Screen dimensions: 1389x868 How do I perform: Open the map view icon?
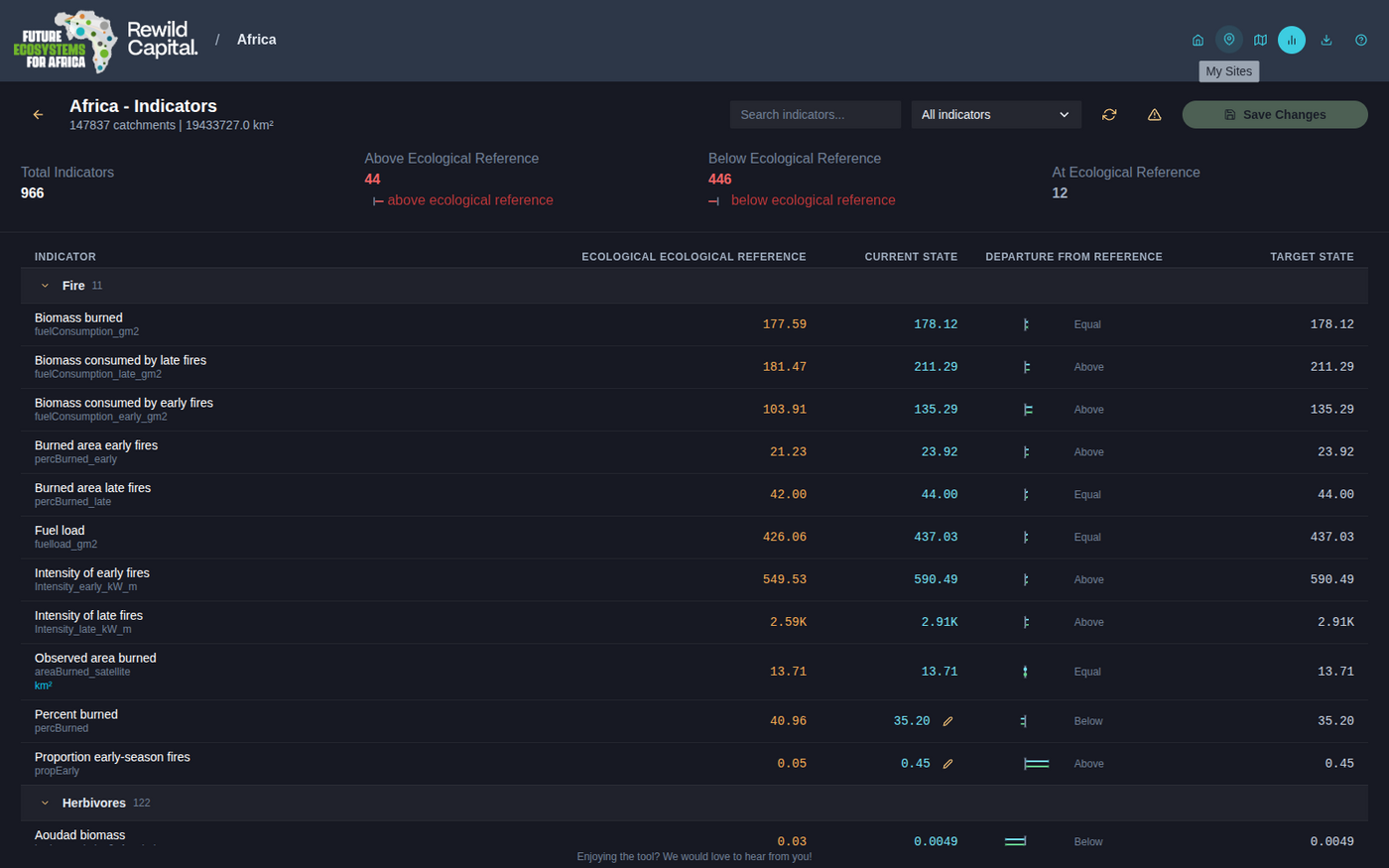point(1260,40)
